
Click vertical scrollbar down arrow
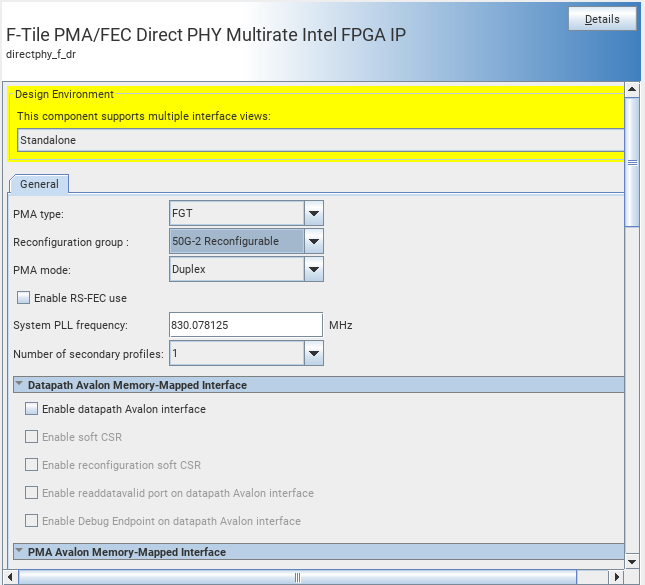click(632, 561)
